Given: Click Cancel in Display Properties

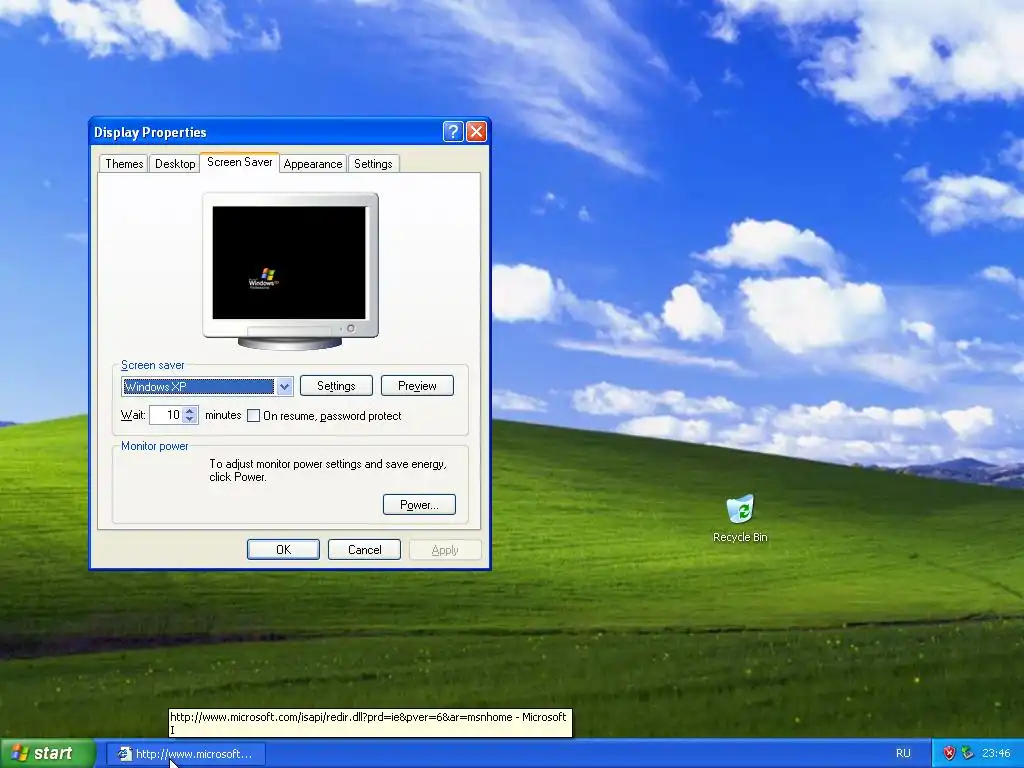Looking at the screenshot, I should pos(364,550).
